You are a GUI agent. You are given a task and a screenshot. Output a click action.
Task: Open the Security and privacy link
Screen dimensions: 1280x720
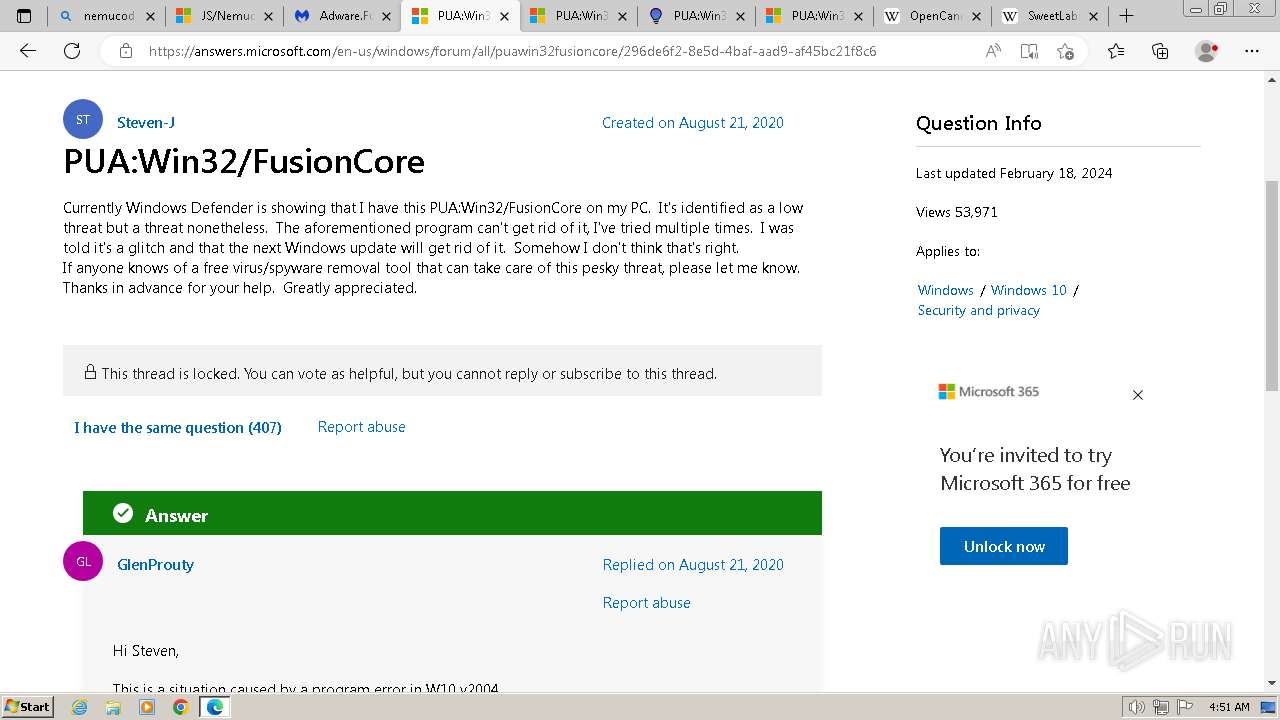[x=978, y=310]
